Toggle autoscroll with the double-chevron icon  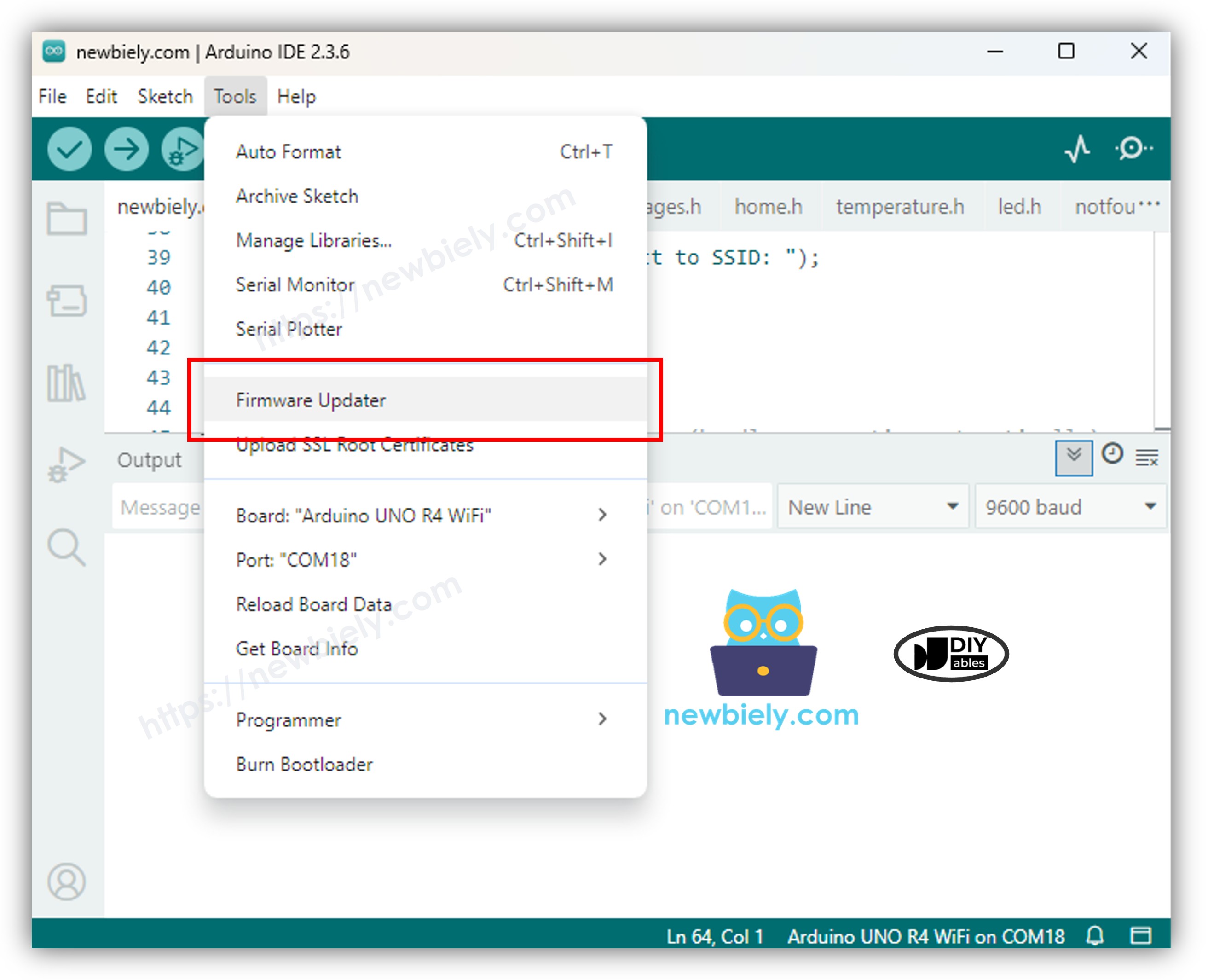coord(1074,457)
